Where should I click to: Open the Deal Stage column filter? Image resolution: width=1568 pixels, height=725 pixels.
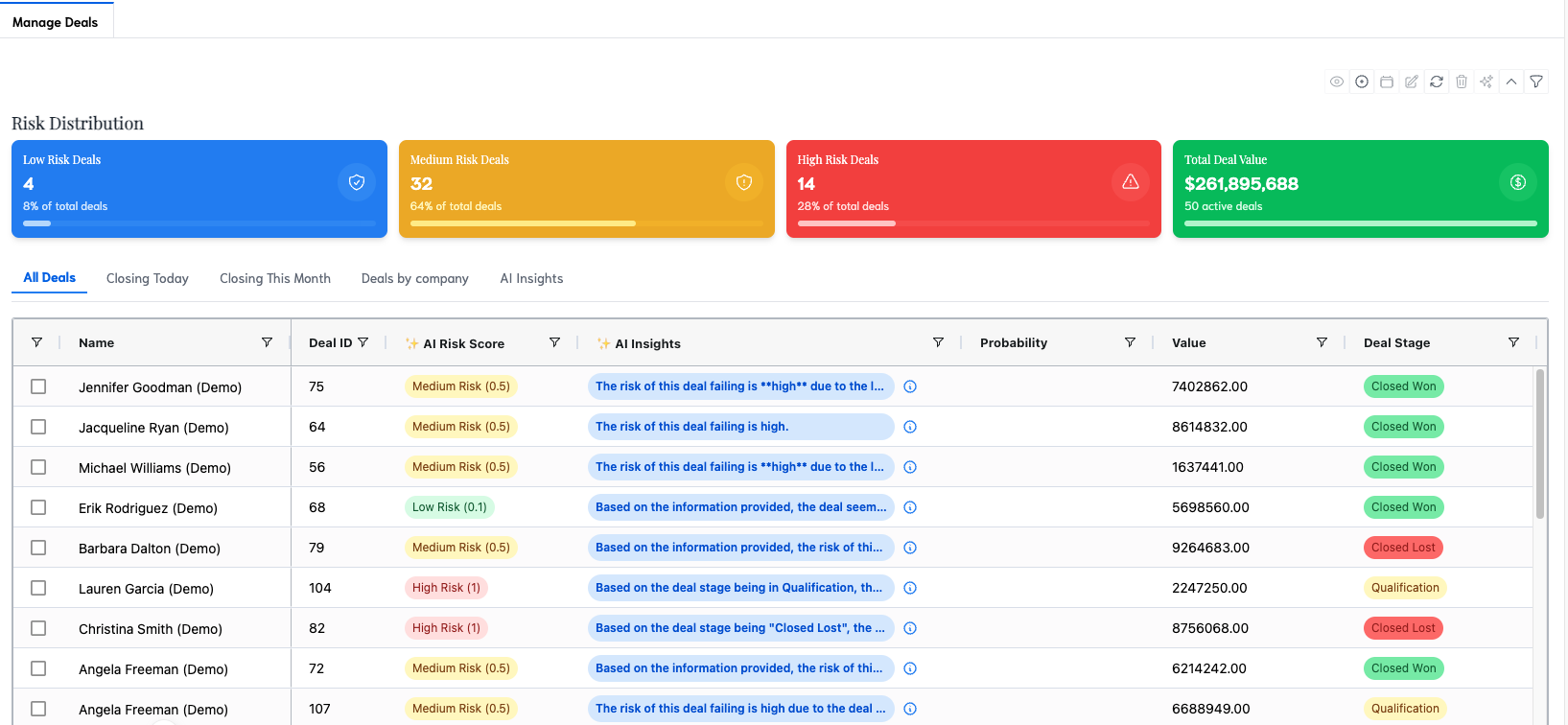[1513, 342]
